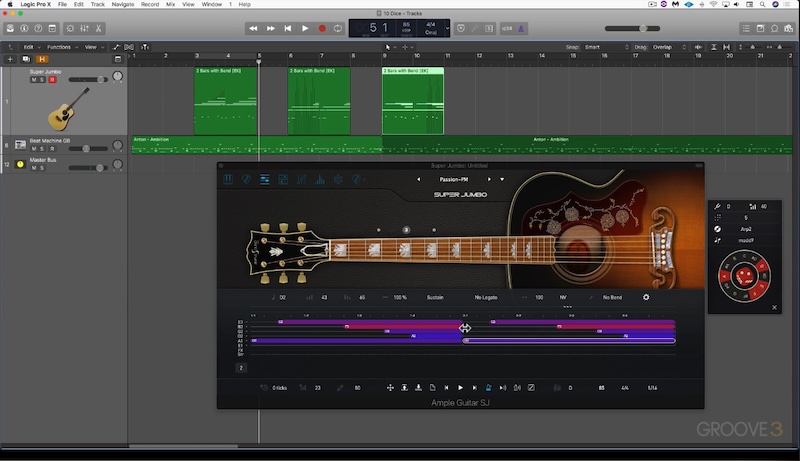Toggle the orange Hide tracks H button
This screenshot has height=461, width=800.
pos(42,59)
